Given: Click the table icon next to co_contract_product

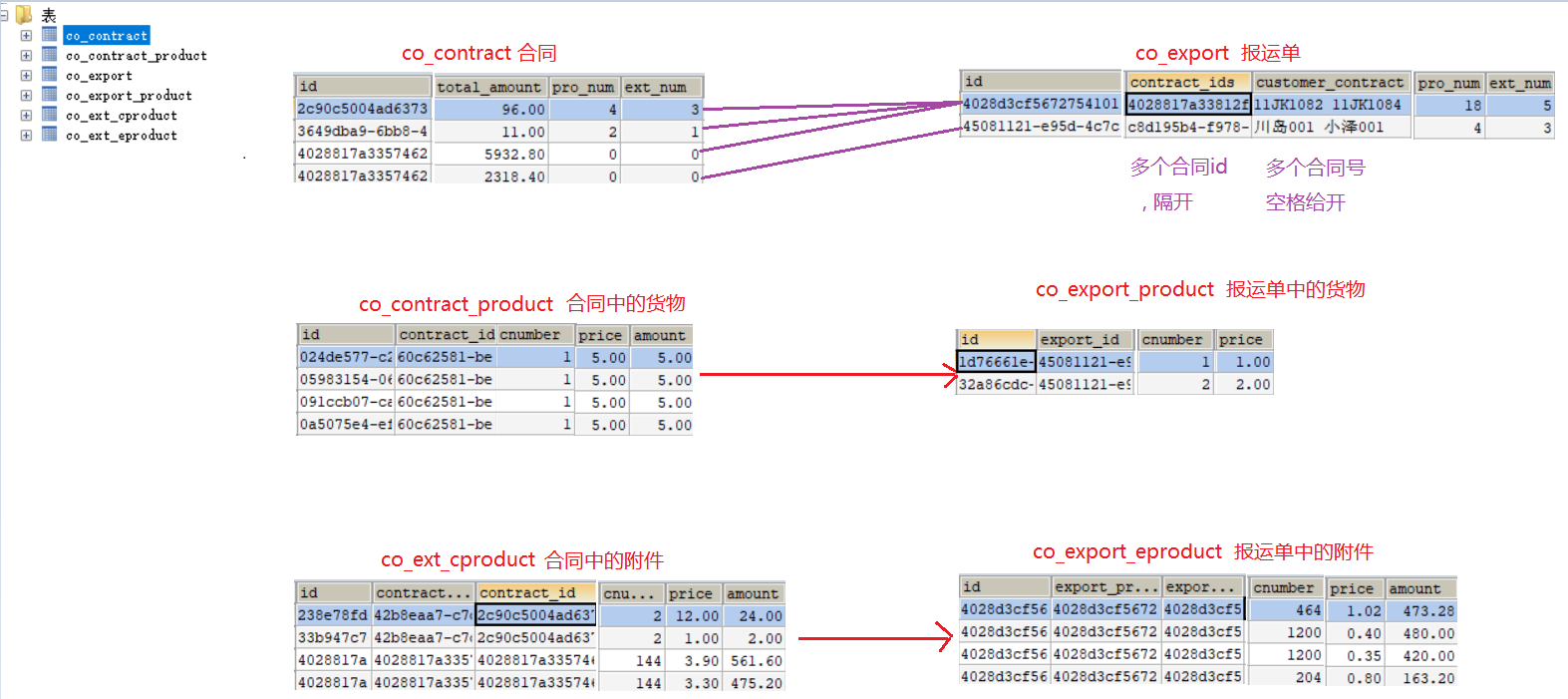Looking at the screenshot, I should tap(49, 55).
